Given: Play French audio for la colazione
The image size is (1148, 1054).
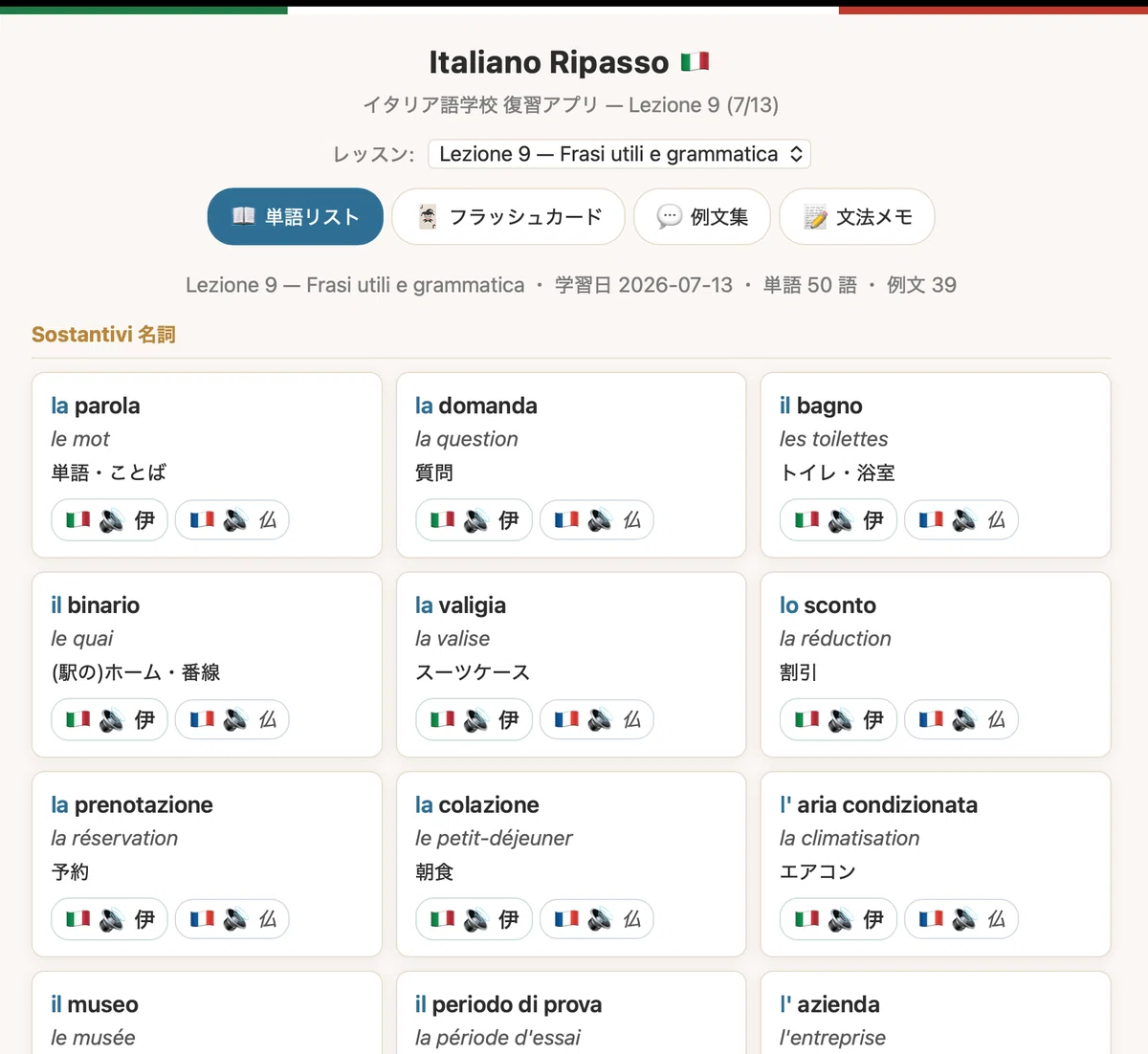Looking at the screenshot, I should (597, 919).
